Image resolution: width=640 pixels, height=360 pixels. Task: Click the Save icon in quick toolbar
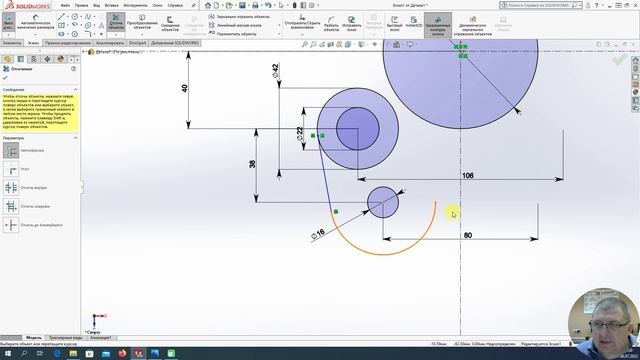(x=242, y=5)
